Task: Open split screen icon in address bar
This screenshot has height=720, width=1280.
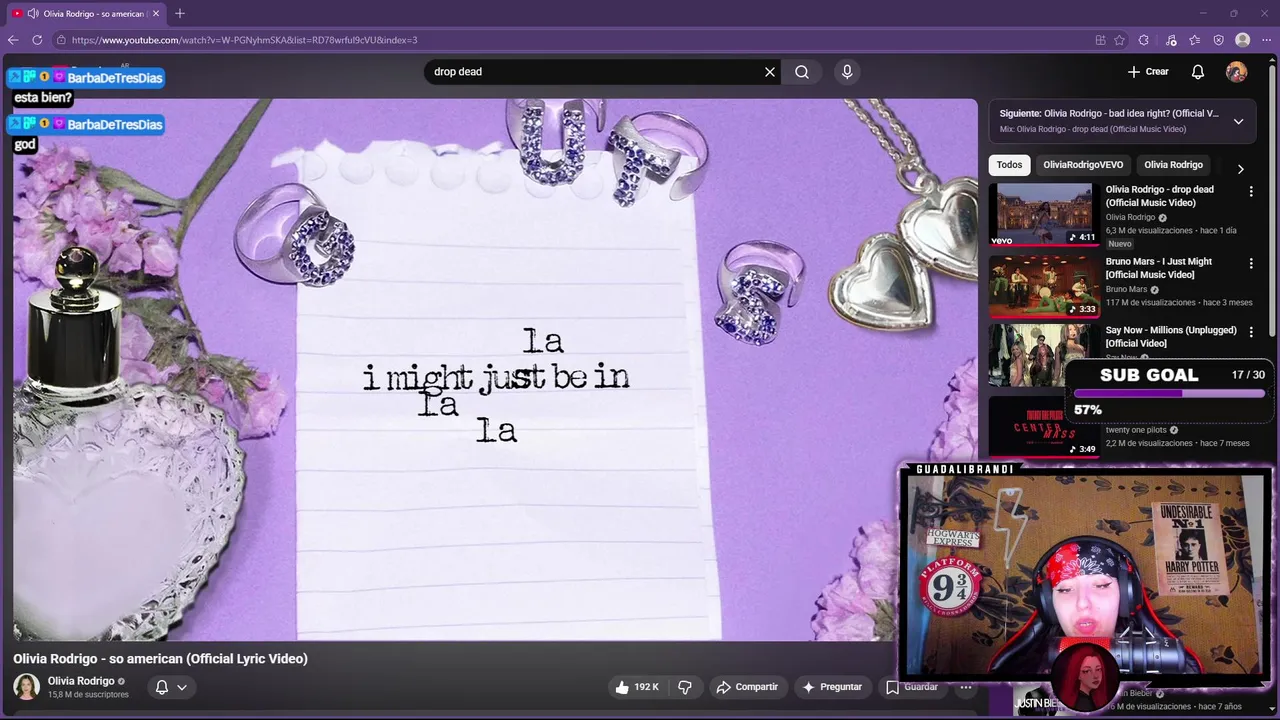Action: point(1100,40)
